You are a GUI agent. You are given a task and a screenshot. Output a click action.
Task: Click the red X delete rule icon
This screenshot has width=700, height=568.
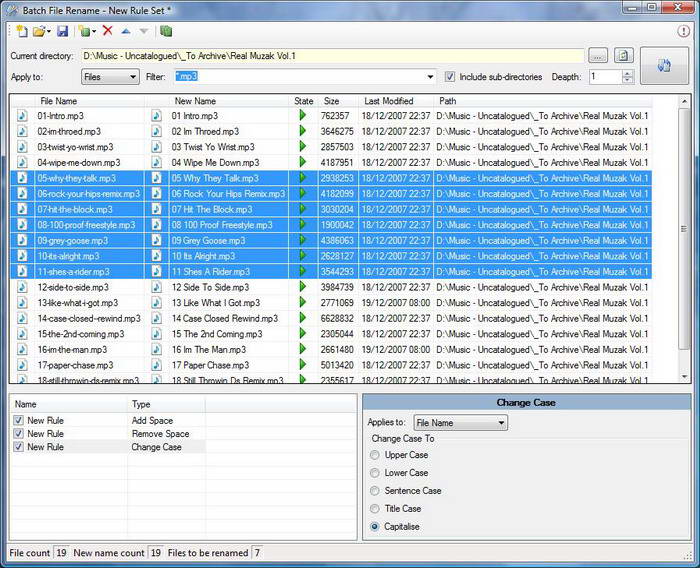(x=107, y=32)
